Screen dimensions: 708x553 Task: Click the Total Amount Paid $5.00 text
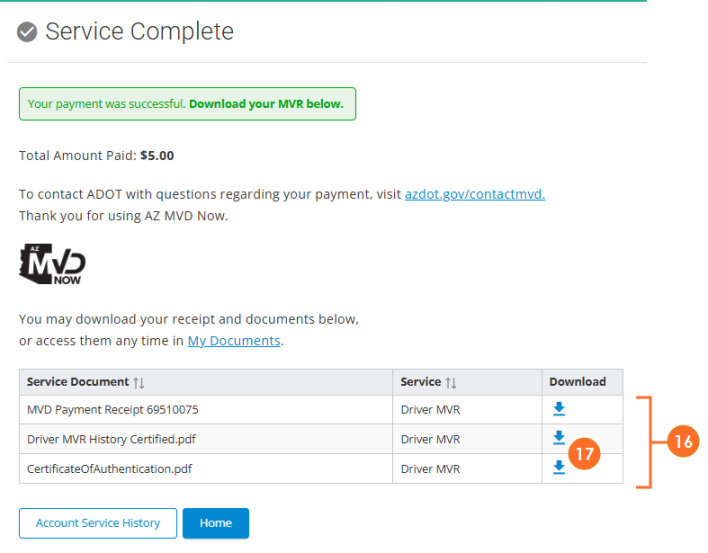(96, 156)
